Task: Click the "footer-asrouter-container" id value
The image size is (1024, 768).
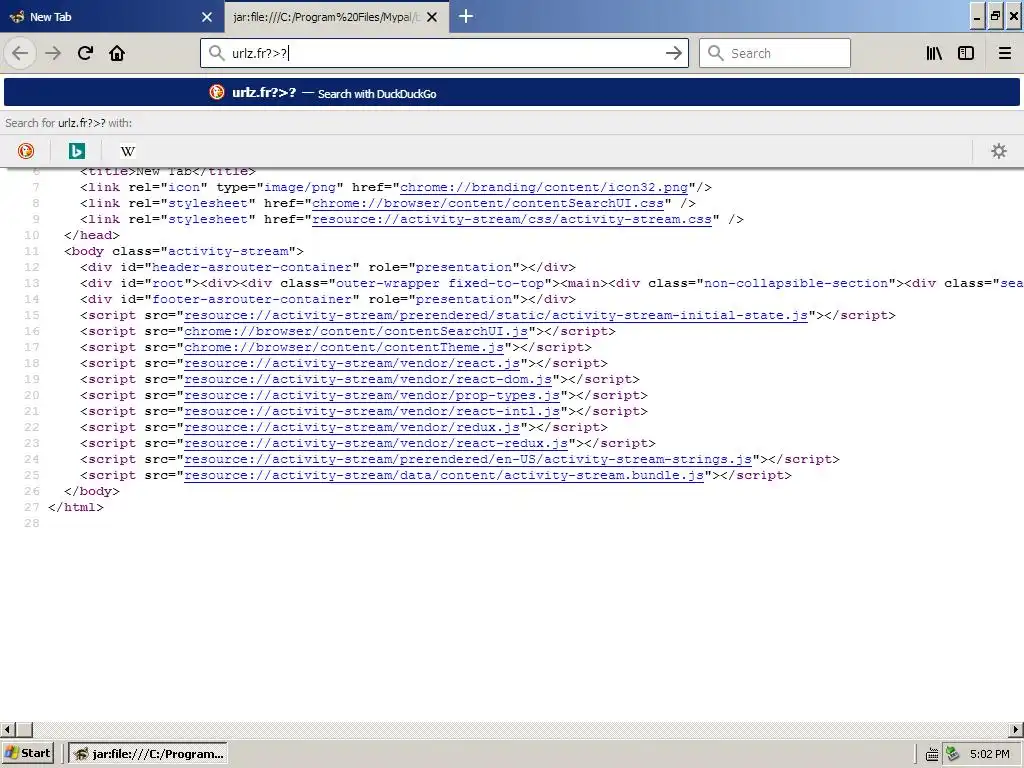Action: (x=252, y=299)
